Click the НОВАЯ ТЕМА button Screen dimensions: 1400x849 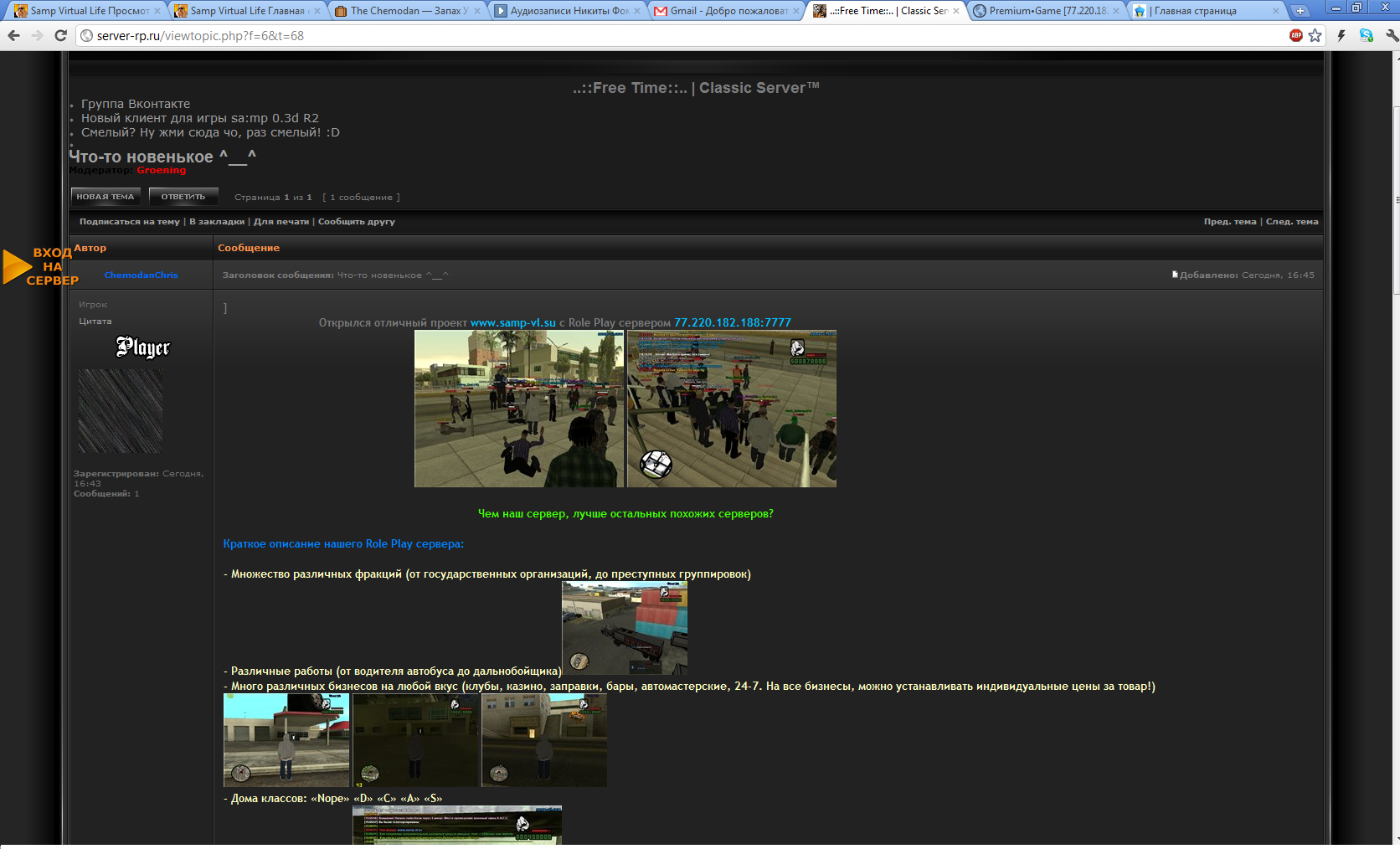click(106, 197)
